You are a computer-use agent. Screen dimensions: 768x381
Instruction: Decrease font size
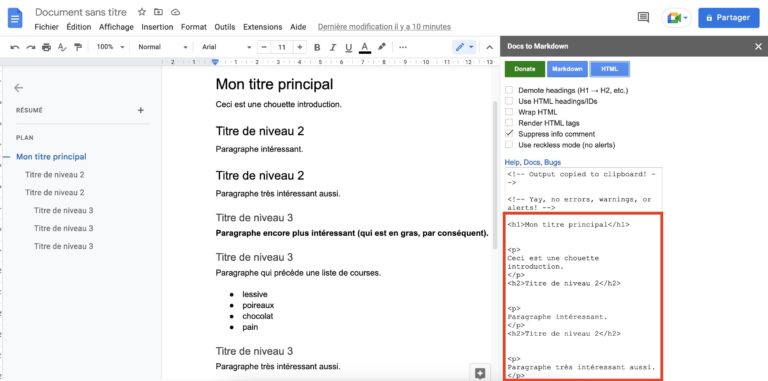point(264,47)
